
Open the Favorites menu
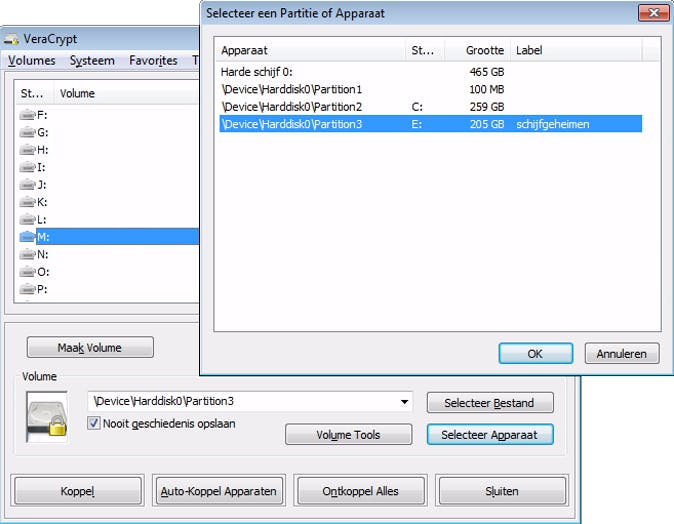[153, 61]
